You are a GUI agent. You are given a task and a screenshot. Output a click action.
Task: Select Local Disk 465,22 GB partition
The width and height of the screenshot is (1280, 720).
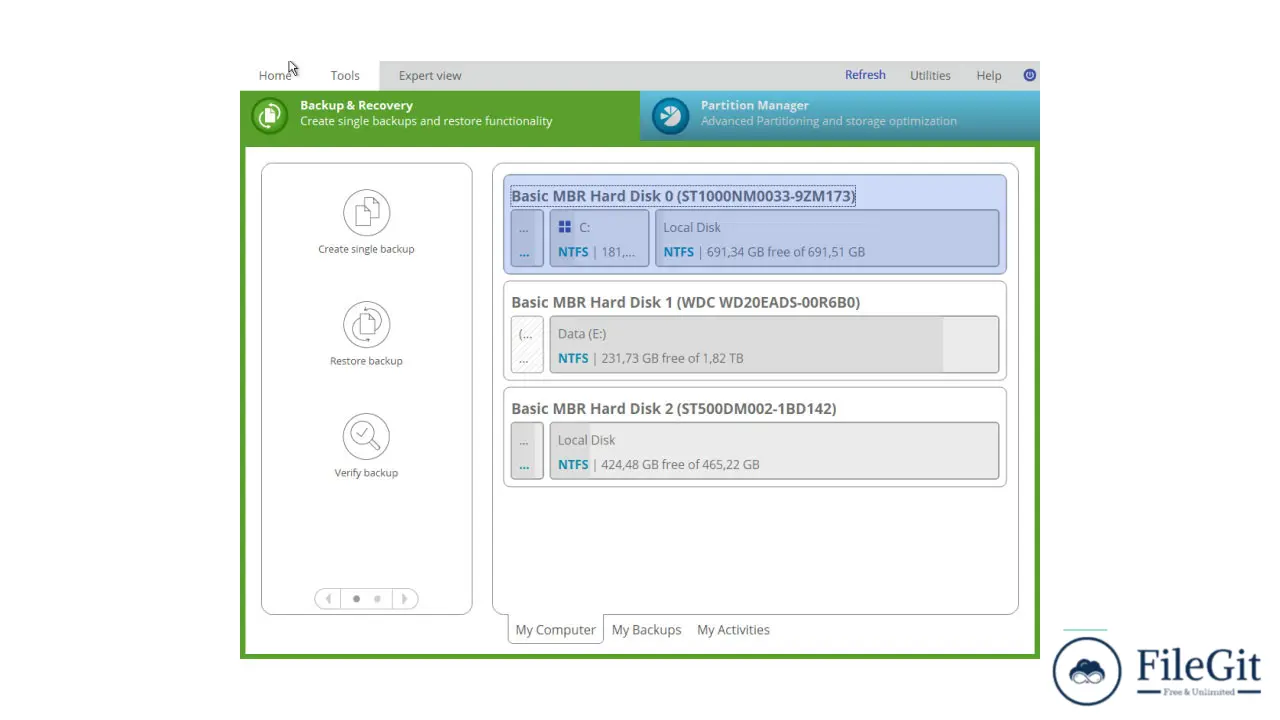[x=774, y=451]
